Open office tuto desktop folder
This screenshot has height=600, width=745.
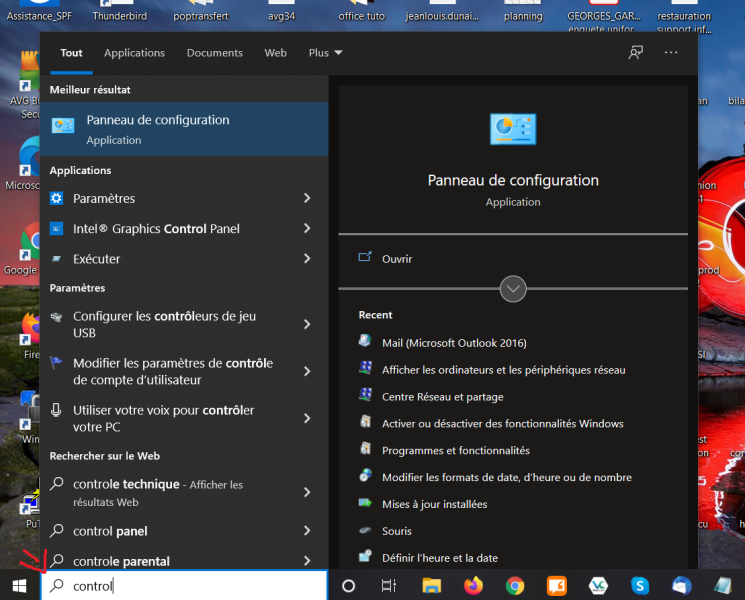click(362, 11)
